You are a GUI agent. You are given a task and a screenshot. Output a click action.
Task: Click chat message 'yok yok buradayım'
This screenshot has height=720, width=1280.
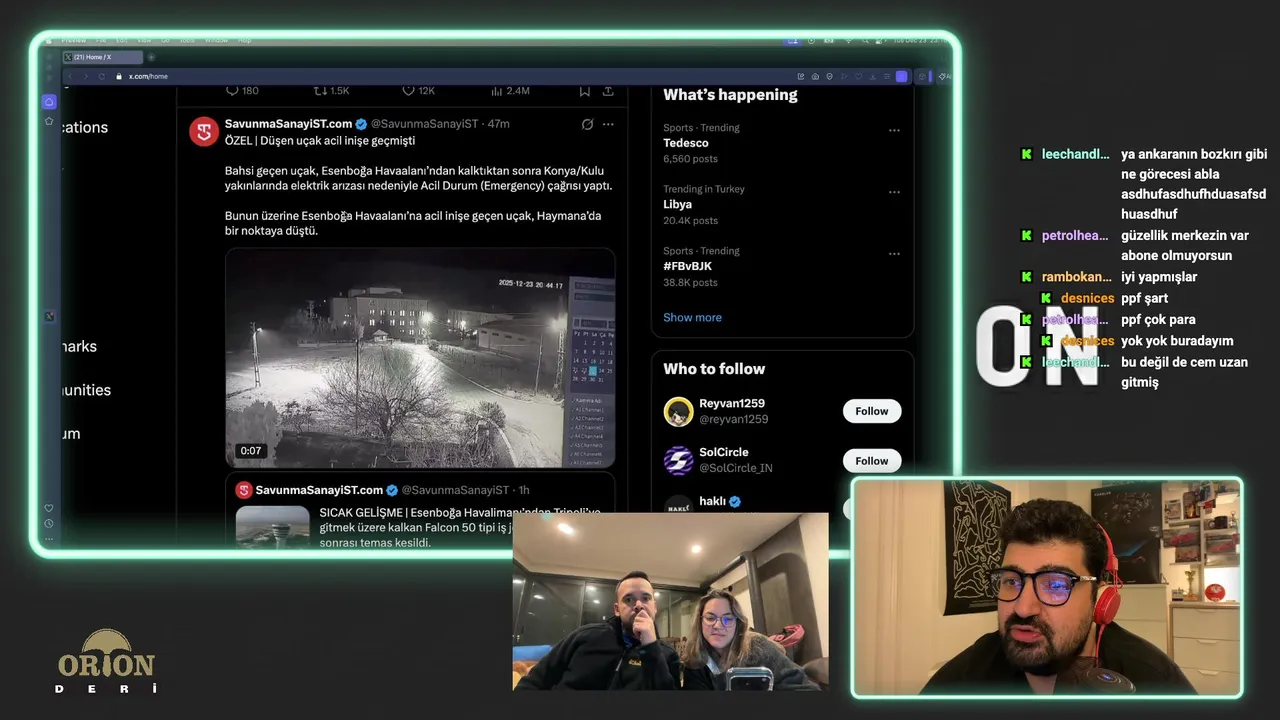click(1177, 341)
